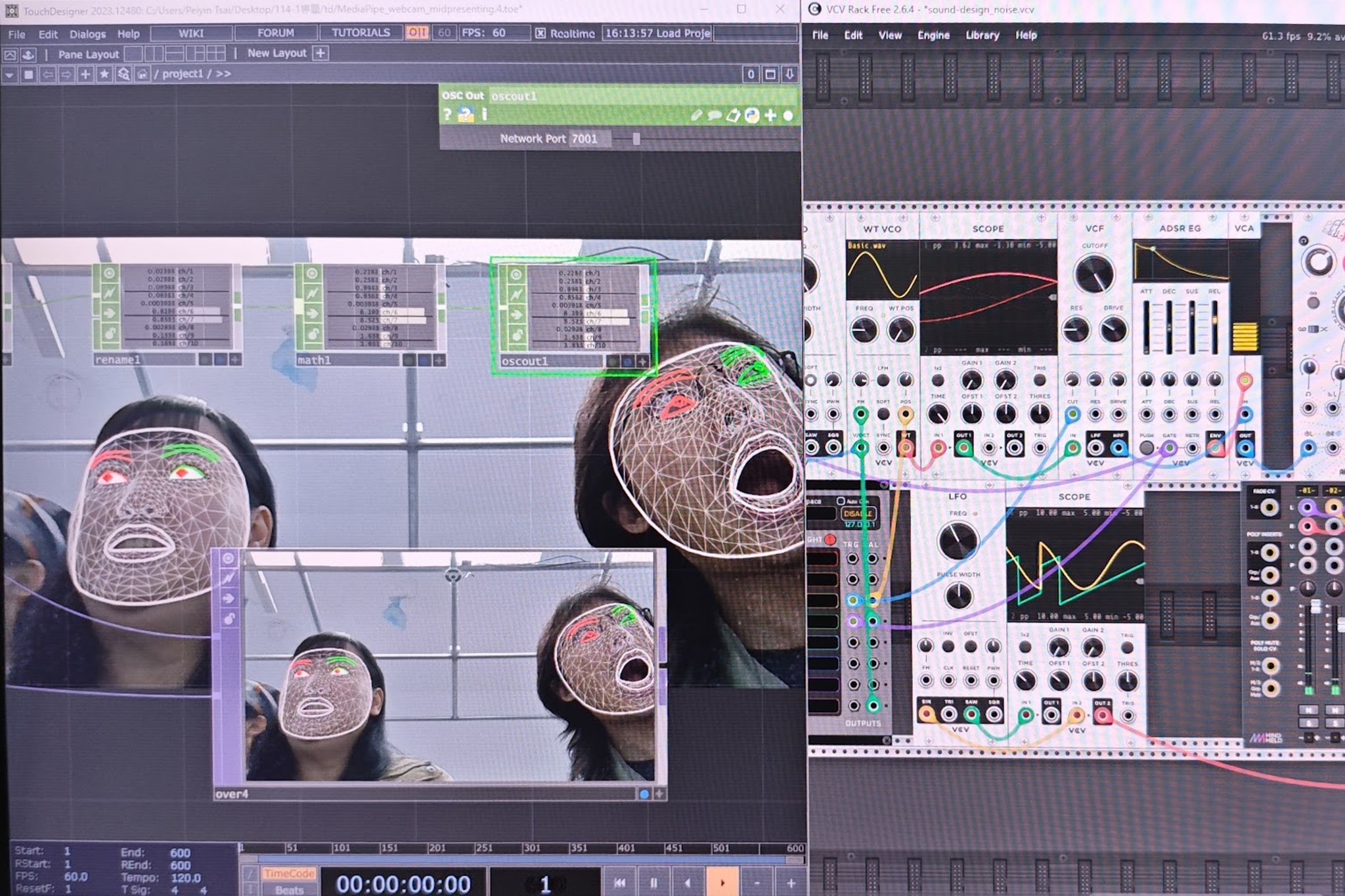
Task: Click the add new layout plus icon
Action: 320,53
